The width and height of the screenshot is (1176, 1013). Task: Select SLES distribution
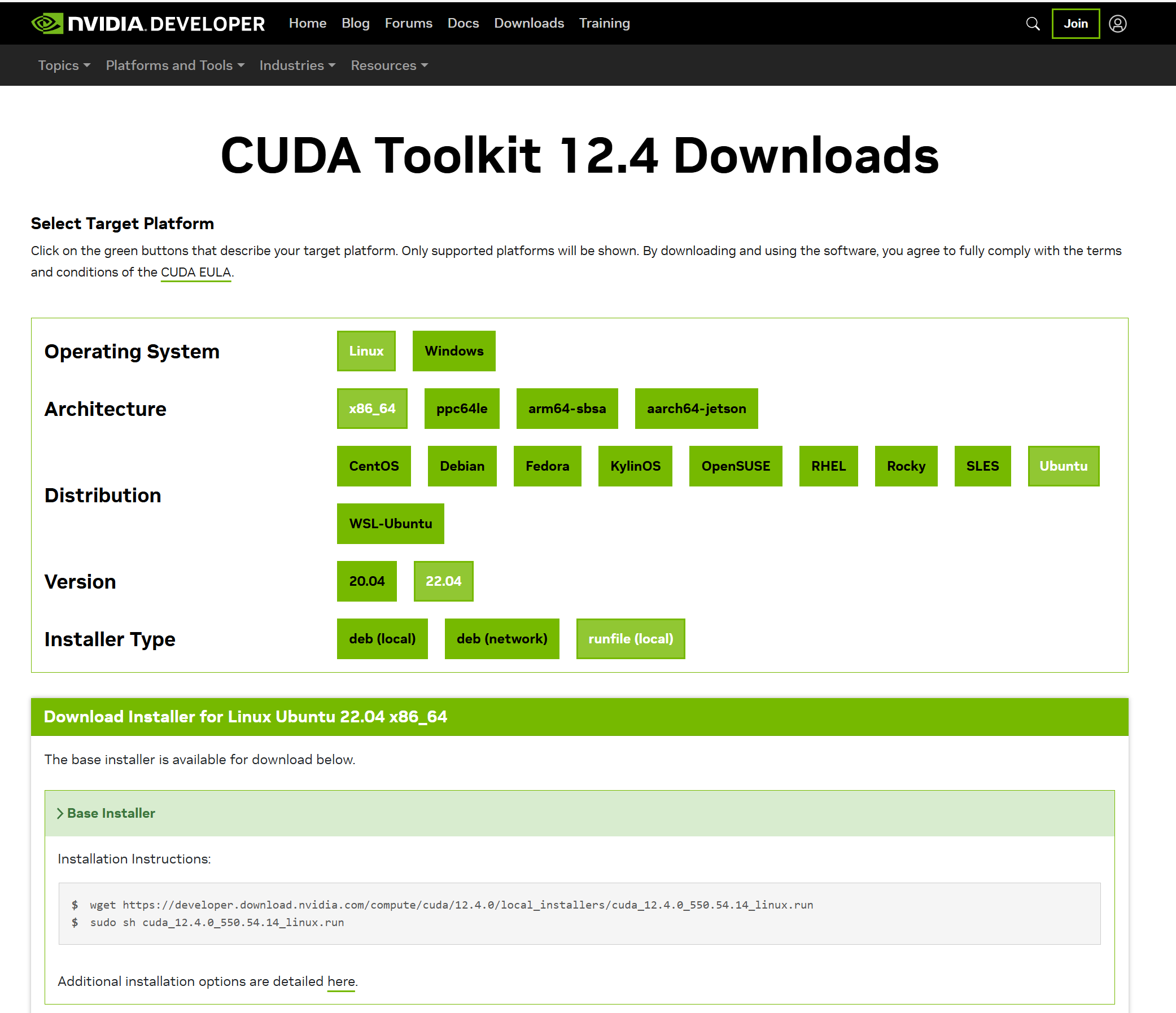point(982,466)
